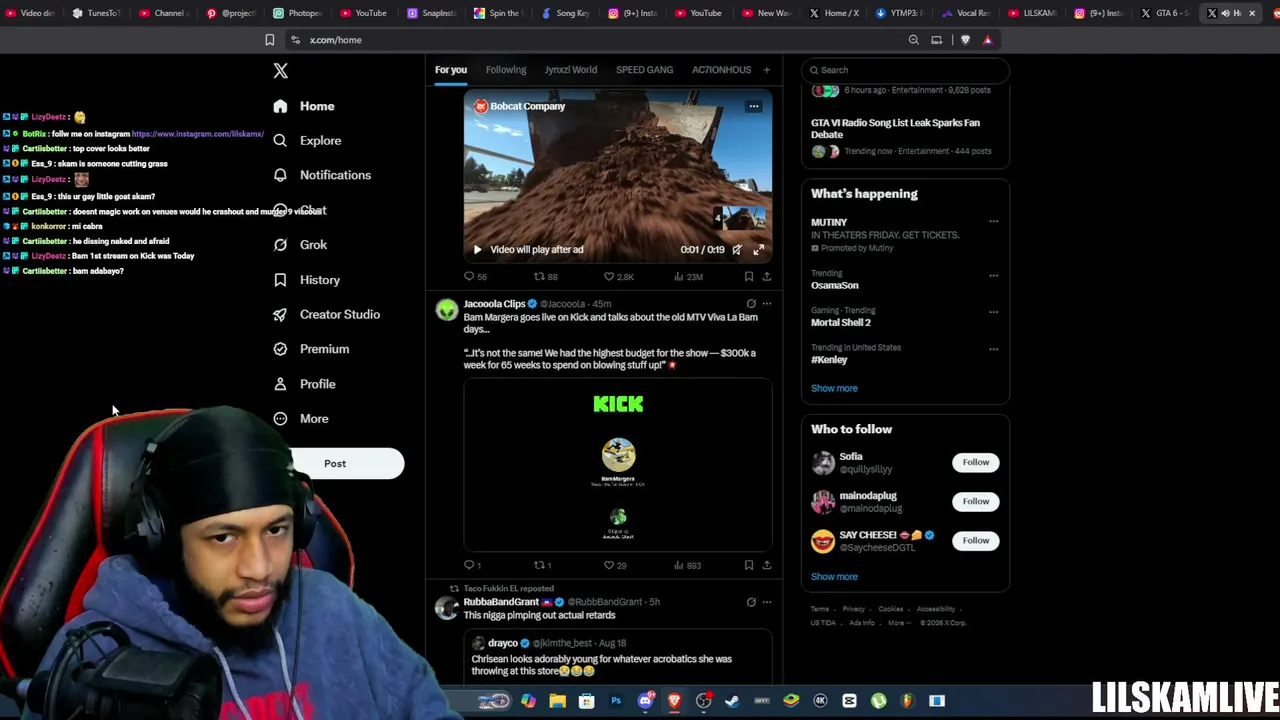
Task: Open Brave Shields in the address bar
Action: 965,40
